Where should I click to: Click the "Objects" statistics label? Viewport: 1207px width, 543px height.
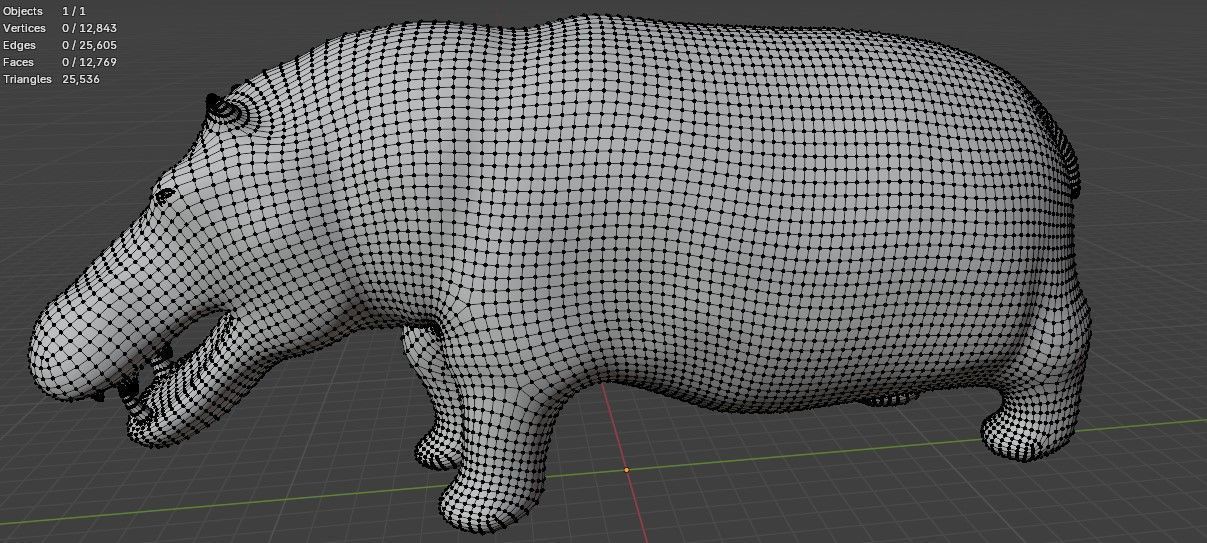pos(23,11)
